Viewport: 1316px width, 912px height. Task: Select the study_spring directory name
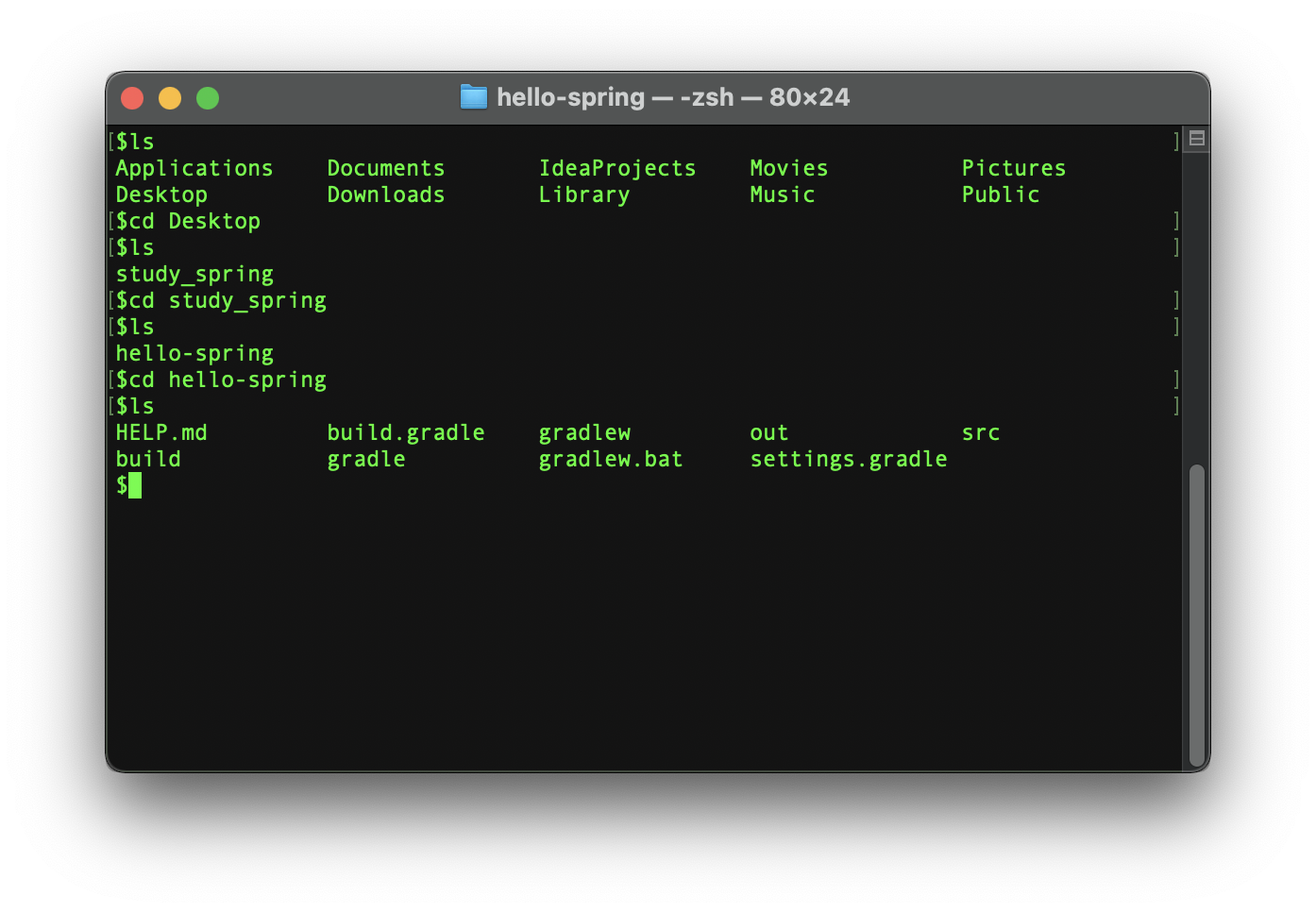(x=194, y=273)
